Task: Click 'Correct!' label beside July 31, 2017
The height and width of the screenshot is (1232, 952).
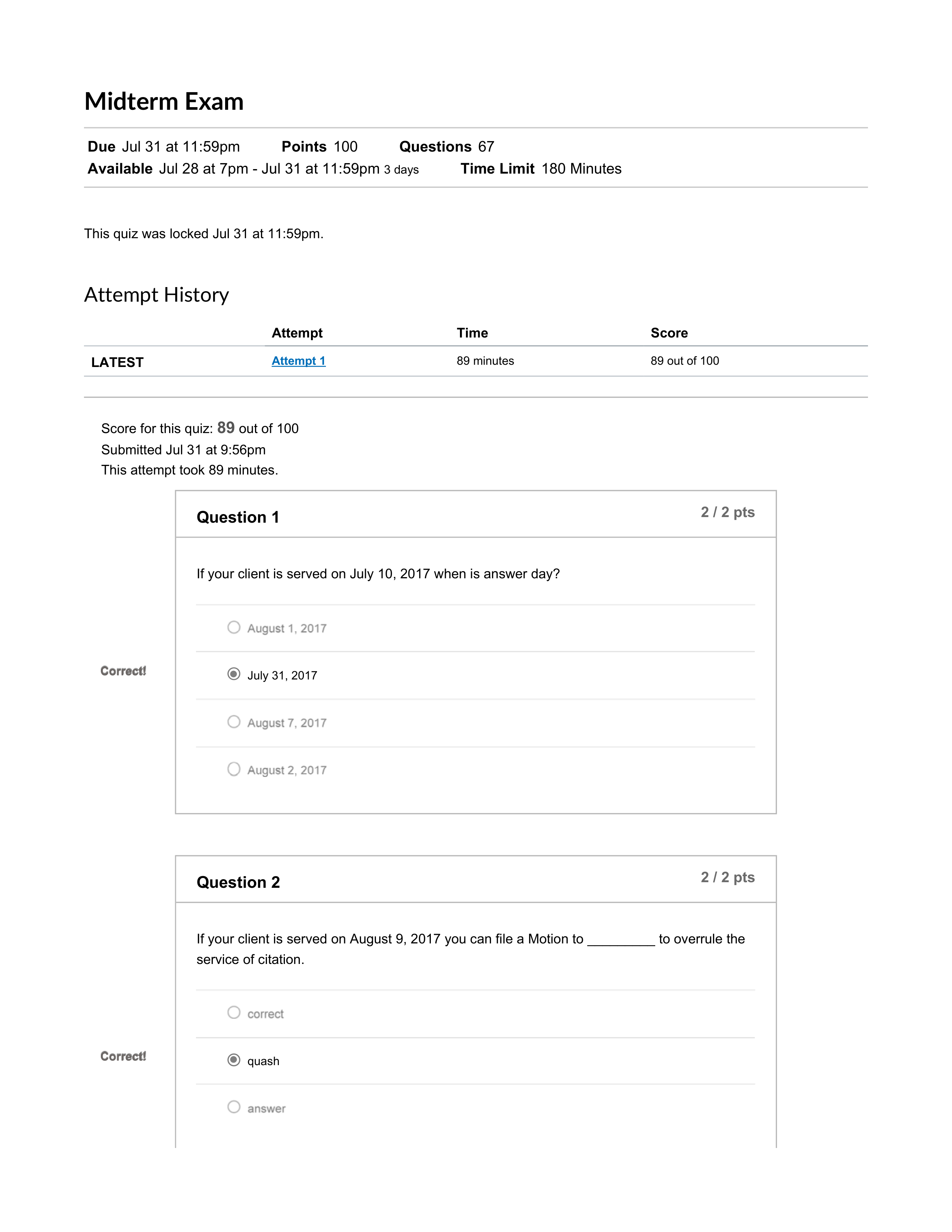Action: (123, 671)
